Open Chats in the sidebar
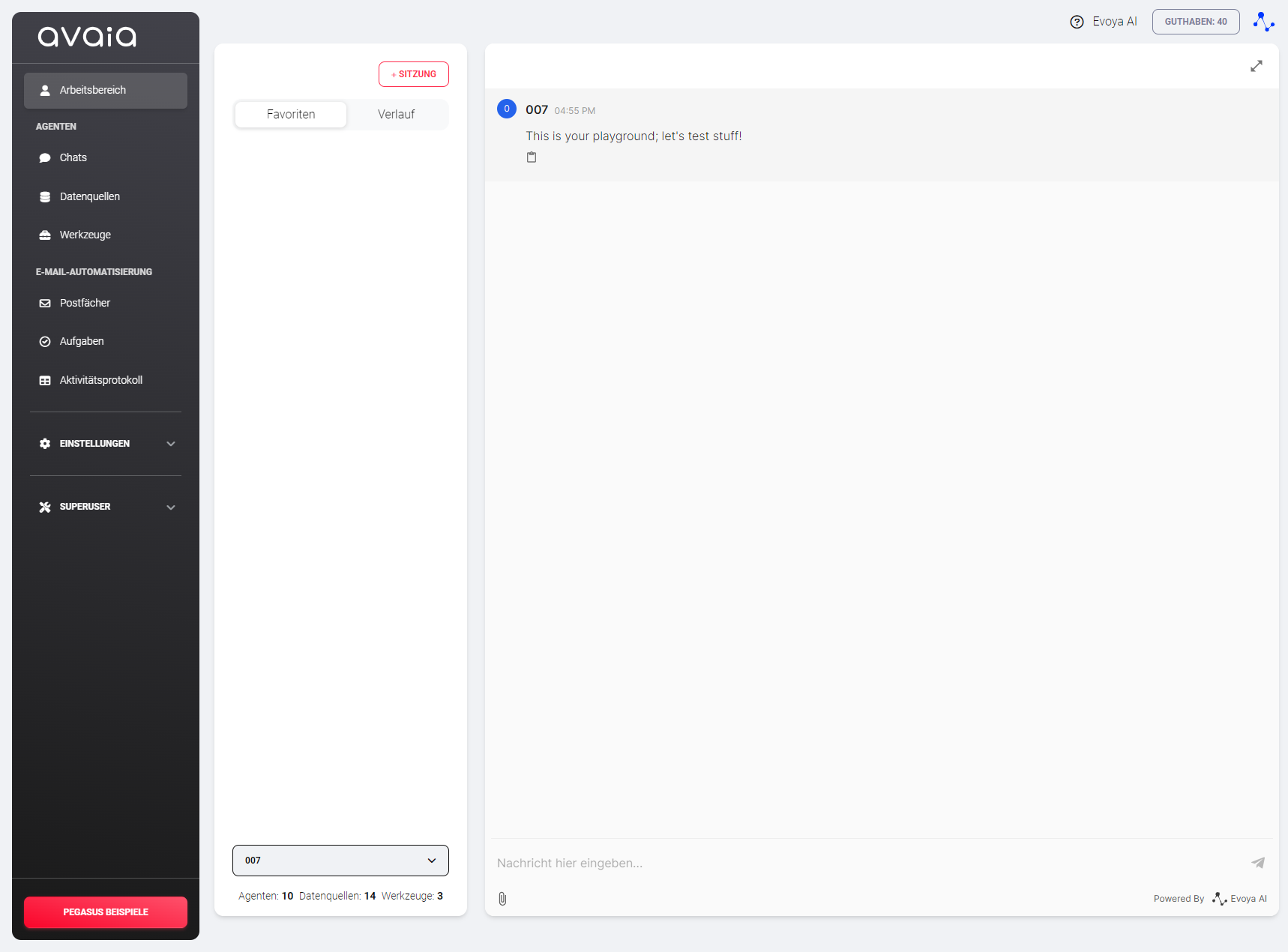Viewport: 1288px width, 952px height. [73, 157]
